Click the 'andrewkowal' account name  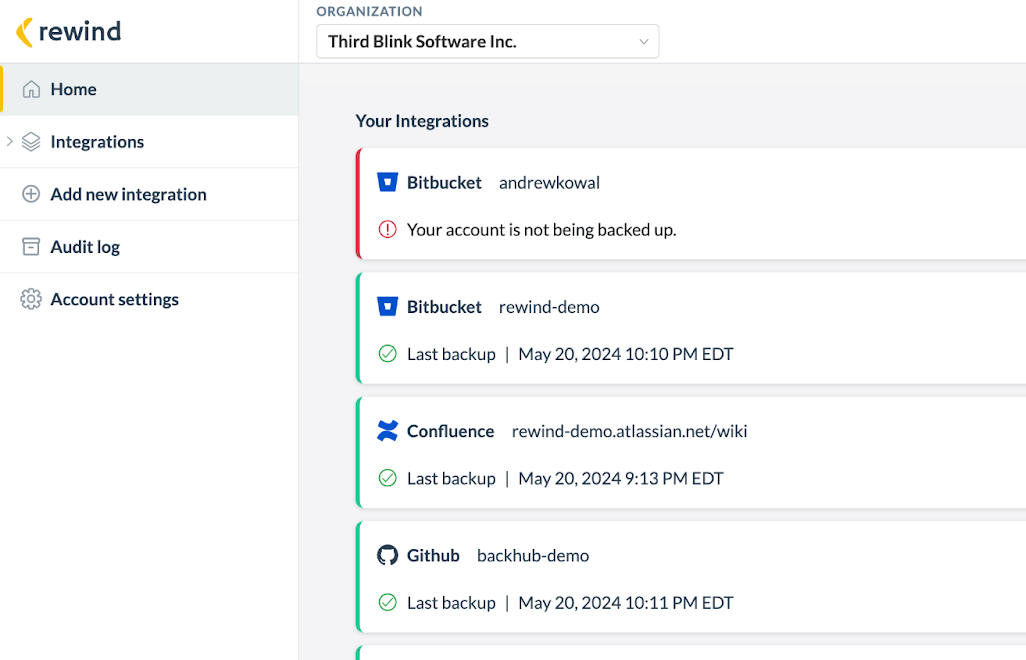click(549, 182)
